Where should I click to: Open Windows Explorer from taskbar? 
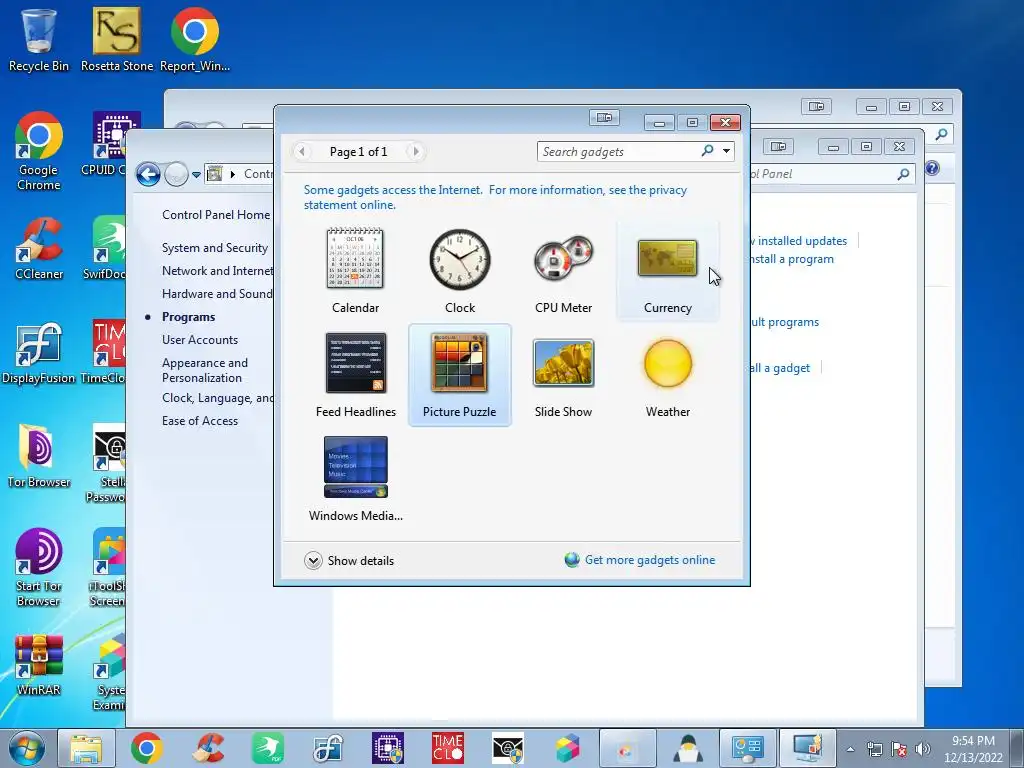click(x=86, y=748)
